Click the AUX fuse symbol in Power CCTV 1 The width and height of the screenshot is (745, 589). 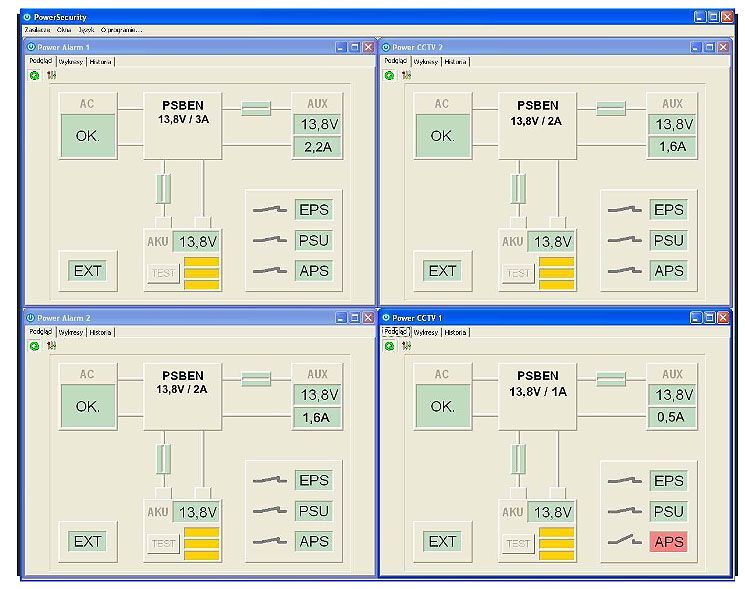tap(610, 379)
